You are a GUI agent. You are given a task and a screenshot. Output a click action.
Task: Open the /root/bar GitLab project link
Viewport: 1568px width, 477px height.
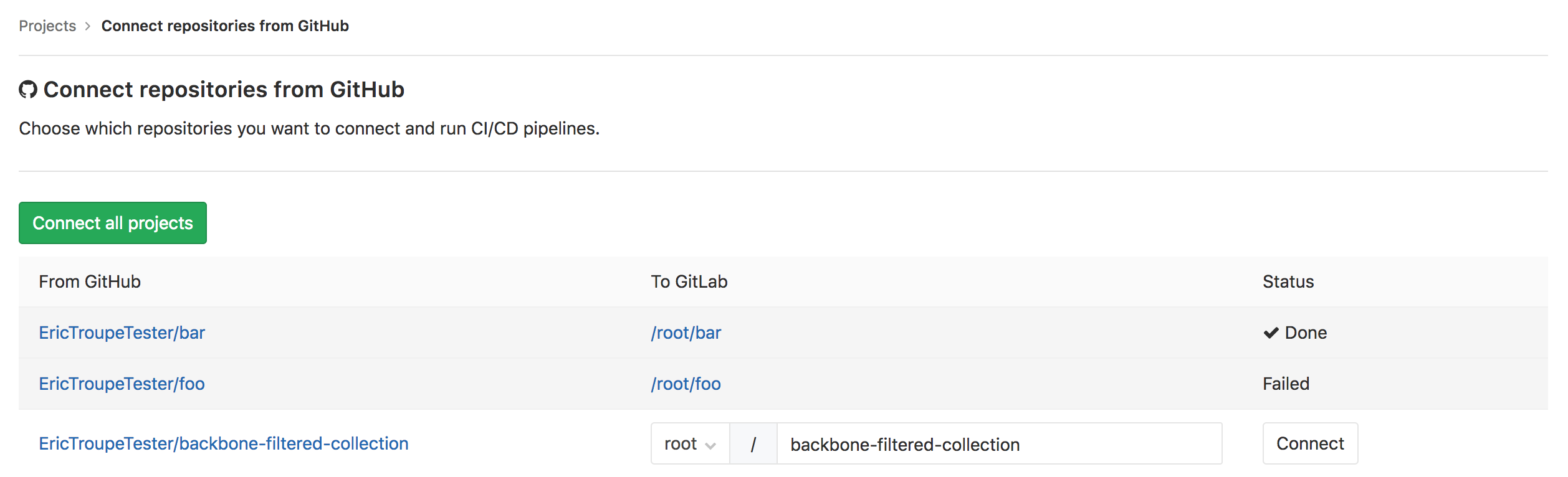pyautogui.click(x=686, y=333)
